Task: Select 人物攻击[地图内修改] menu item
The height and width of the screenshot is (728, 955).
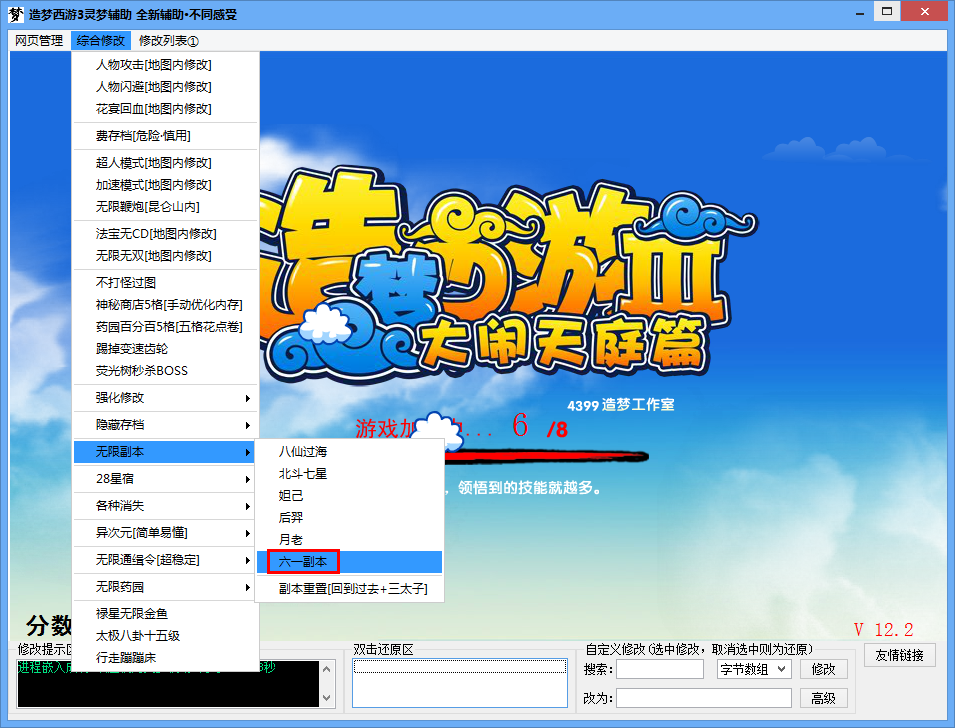Action: pos(166,65)
